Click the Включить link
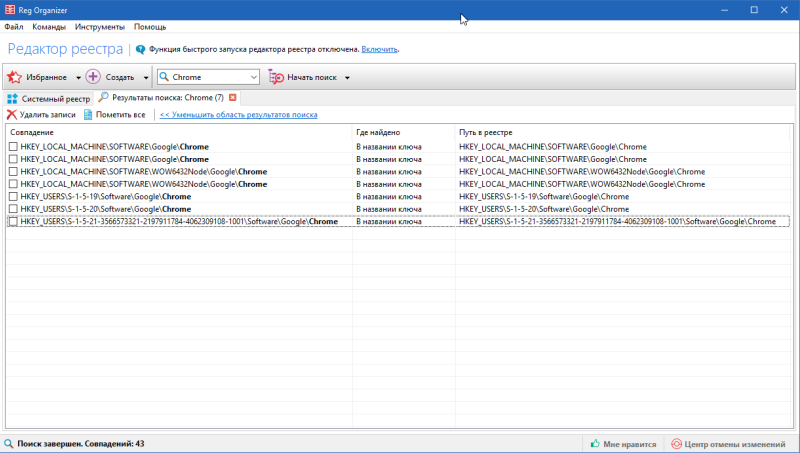This screenshot has height=453, width=800. pyautogui.click(x=379, y=49)
